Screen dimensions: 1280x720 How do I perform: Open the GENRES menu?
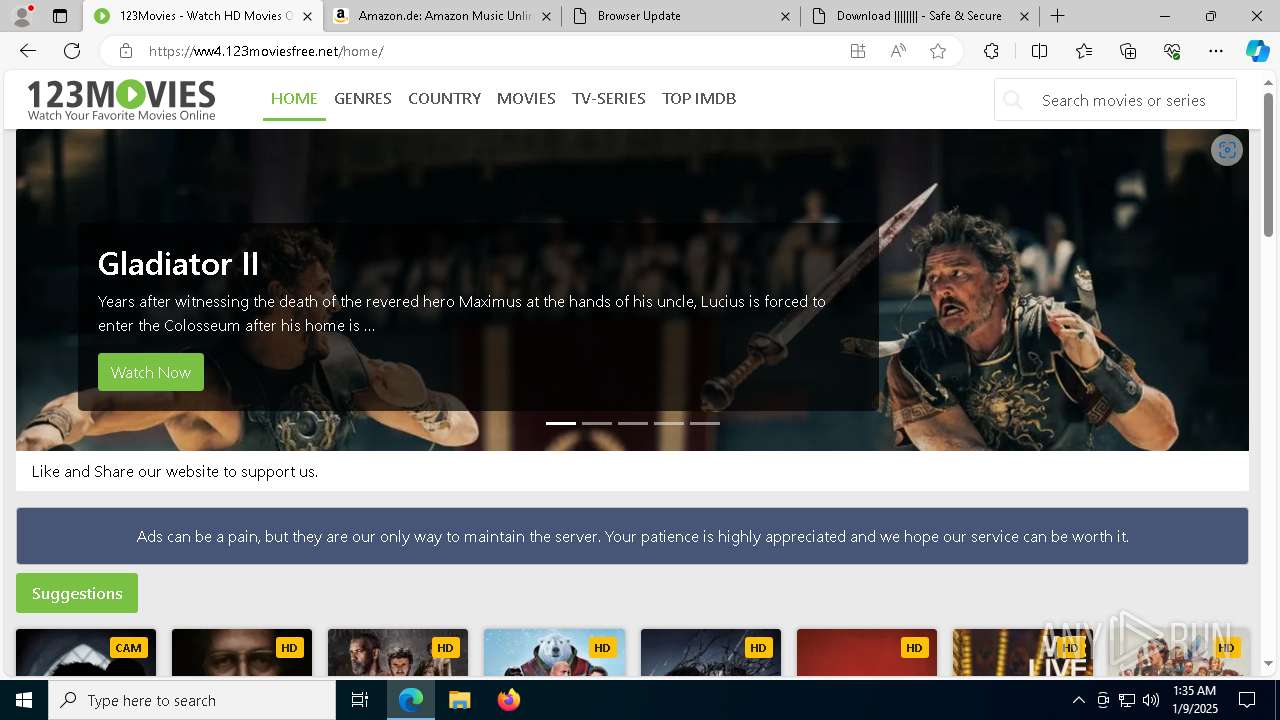point(363,98)
